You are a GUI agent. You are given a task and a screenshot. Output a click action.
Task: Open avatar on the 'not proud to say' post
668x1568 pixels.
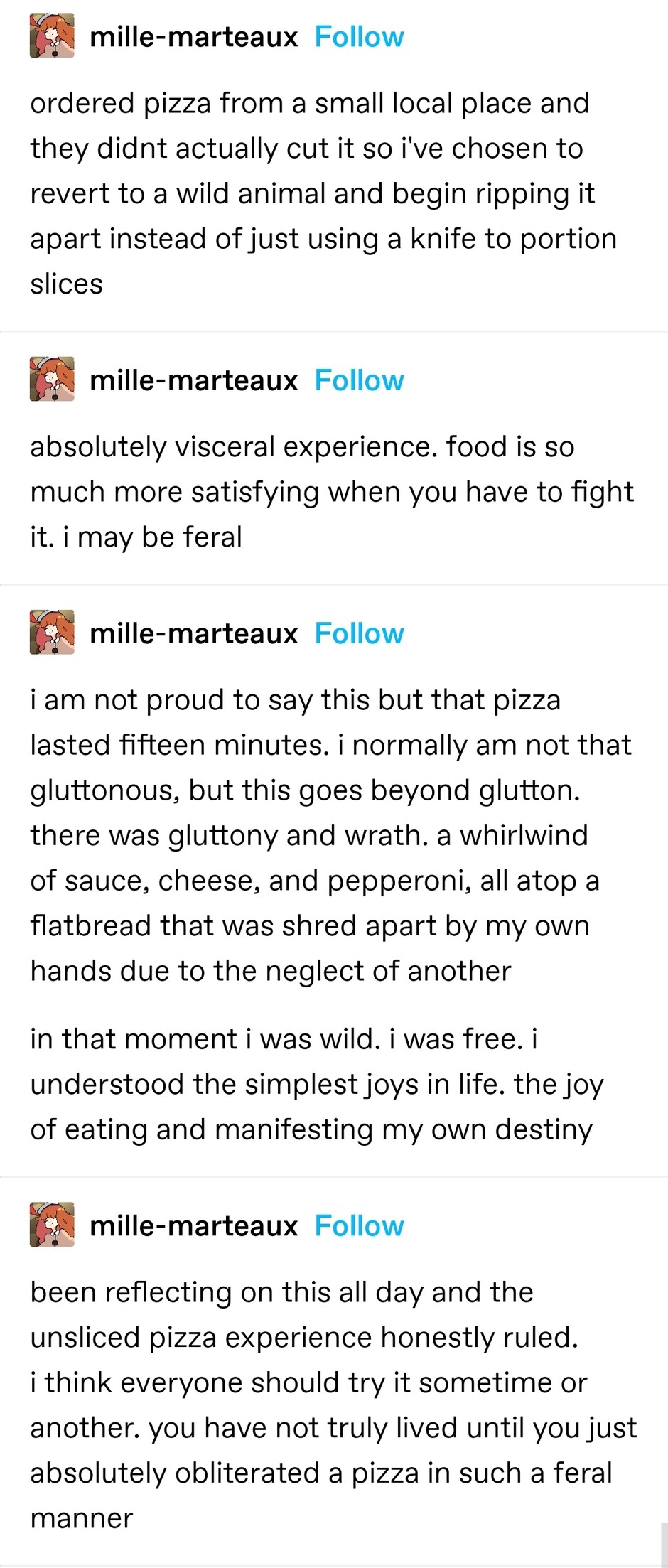point(52,633)
